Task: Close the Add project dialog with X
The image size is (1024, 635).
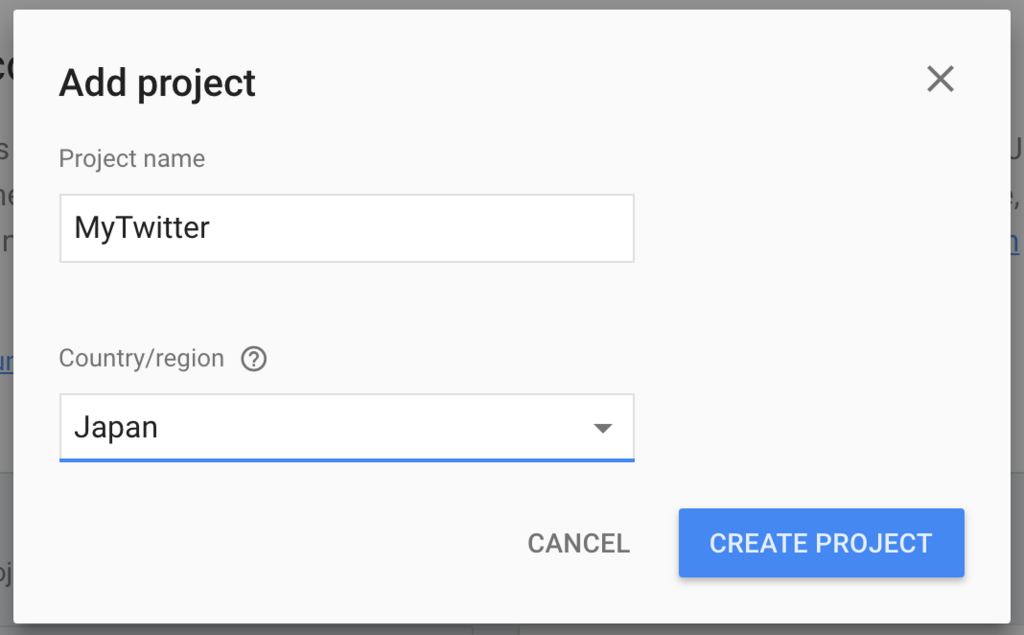Action: click(940, 79)
